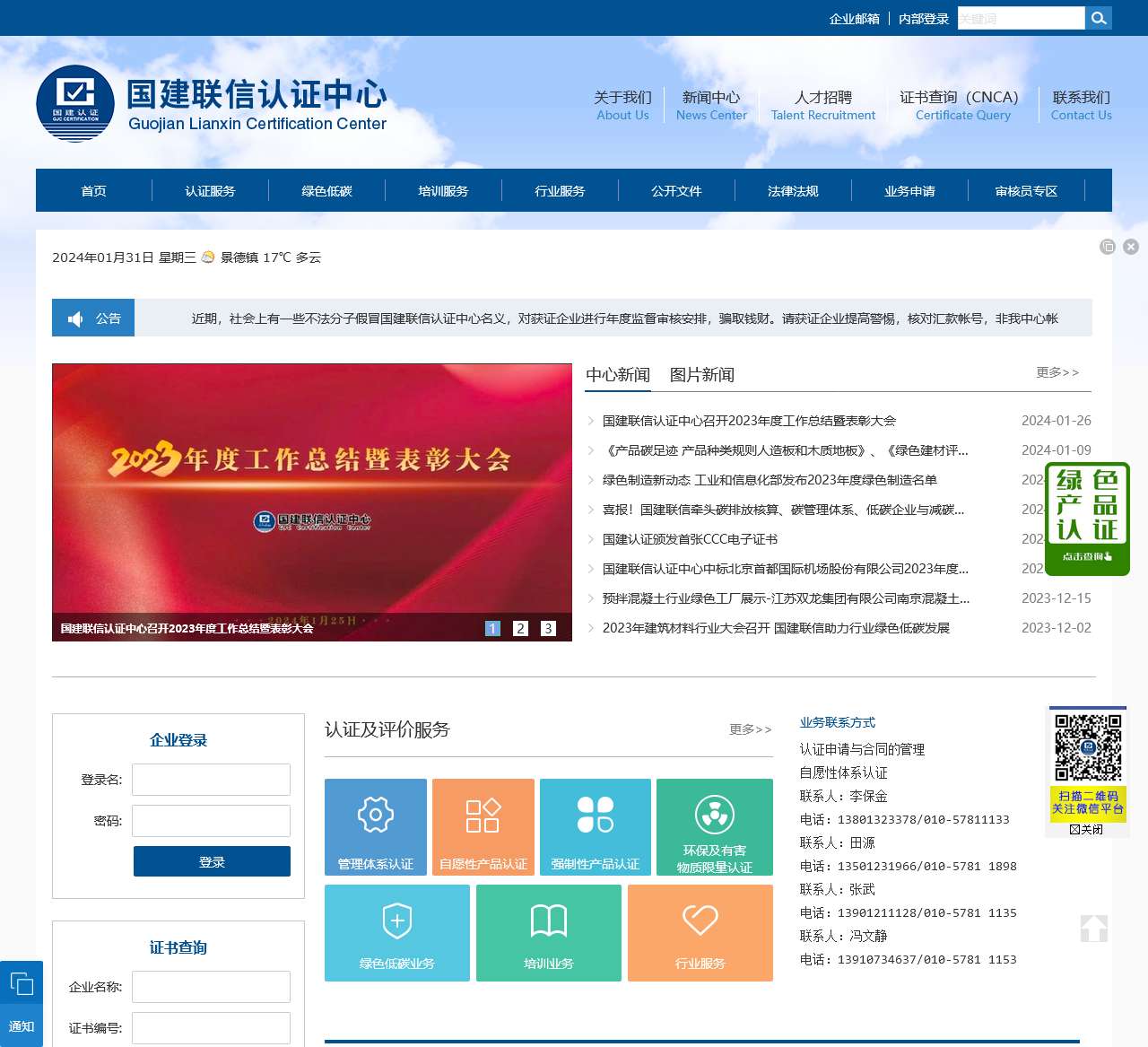Open 绿色低碳业务 shield tile
1148x1047 pixels.
pos(397,933)
